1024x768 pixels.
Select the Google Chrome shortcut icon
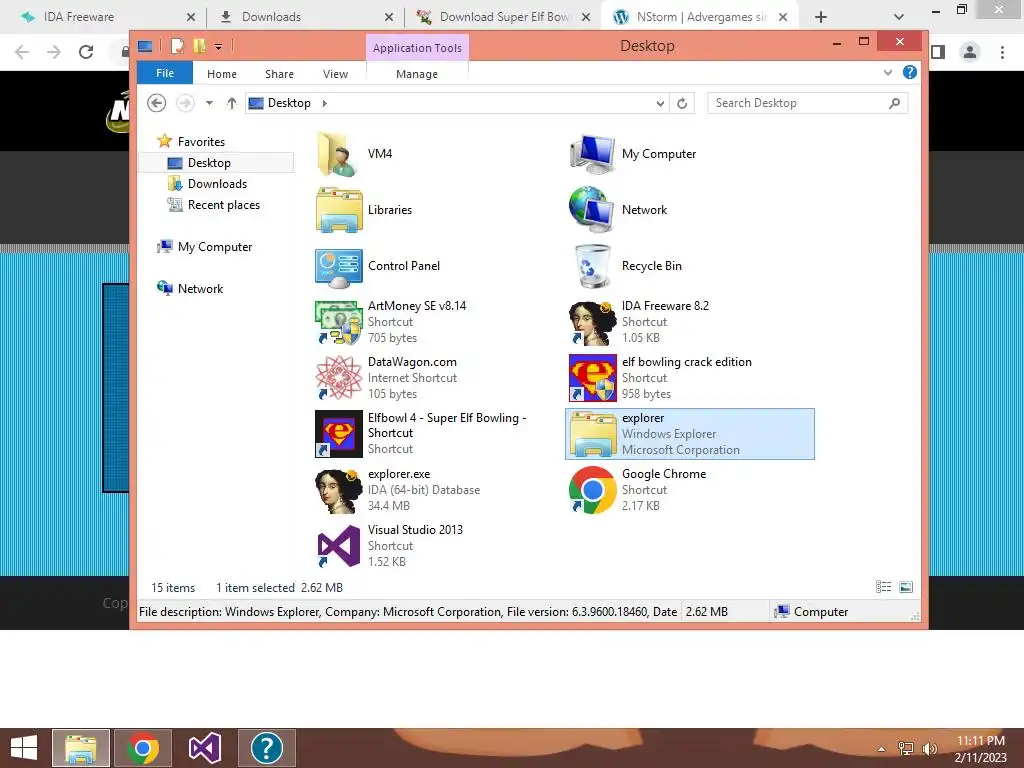tap(592, 490)
